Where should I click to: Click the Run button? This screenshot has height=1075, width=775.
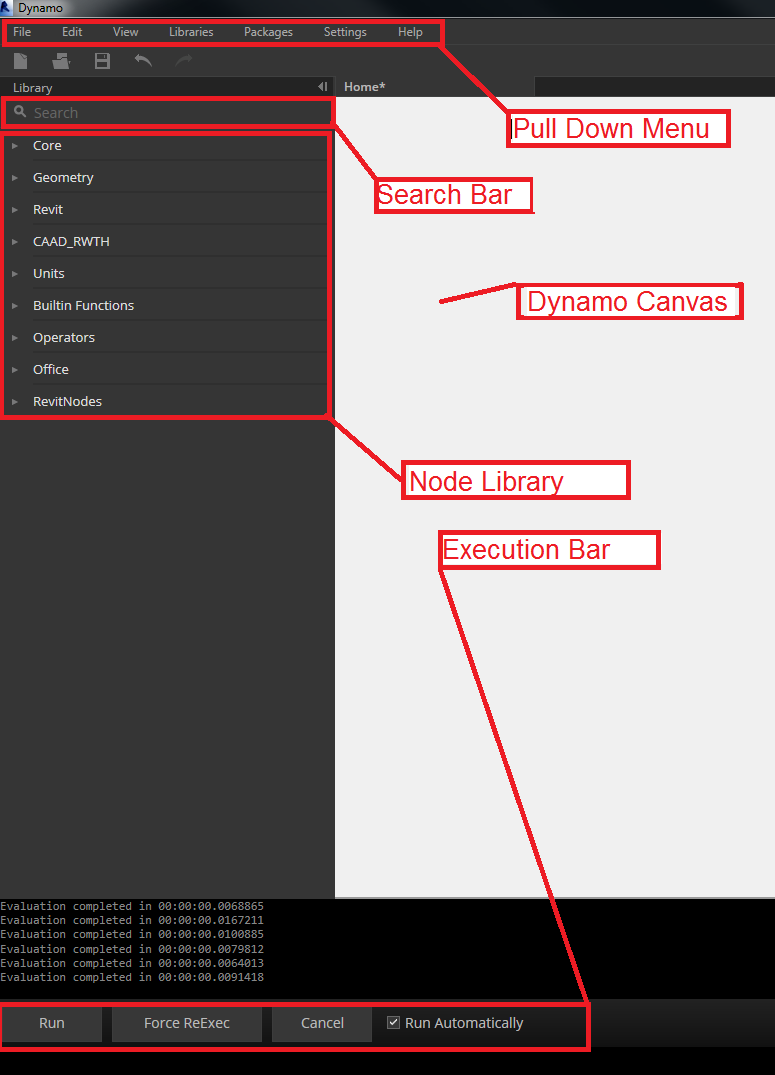click(x=52, y=1023)
